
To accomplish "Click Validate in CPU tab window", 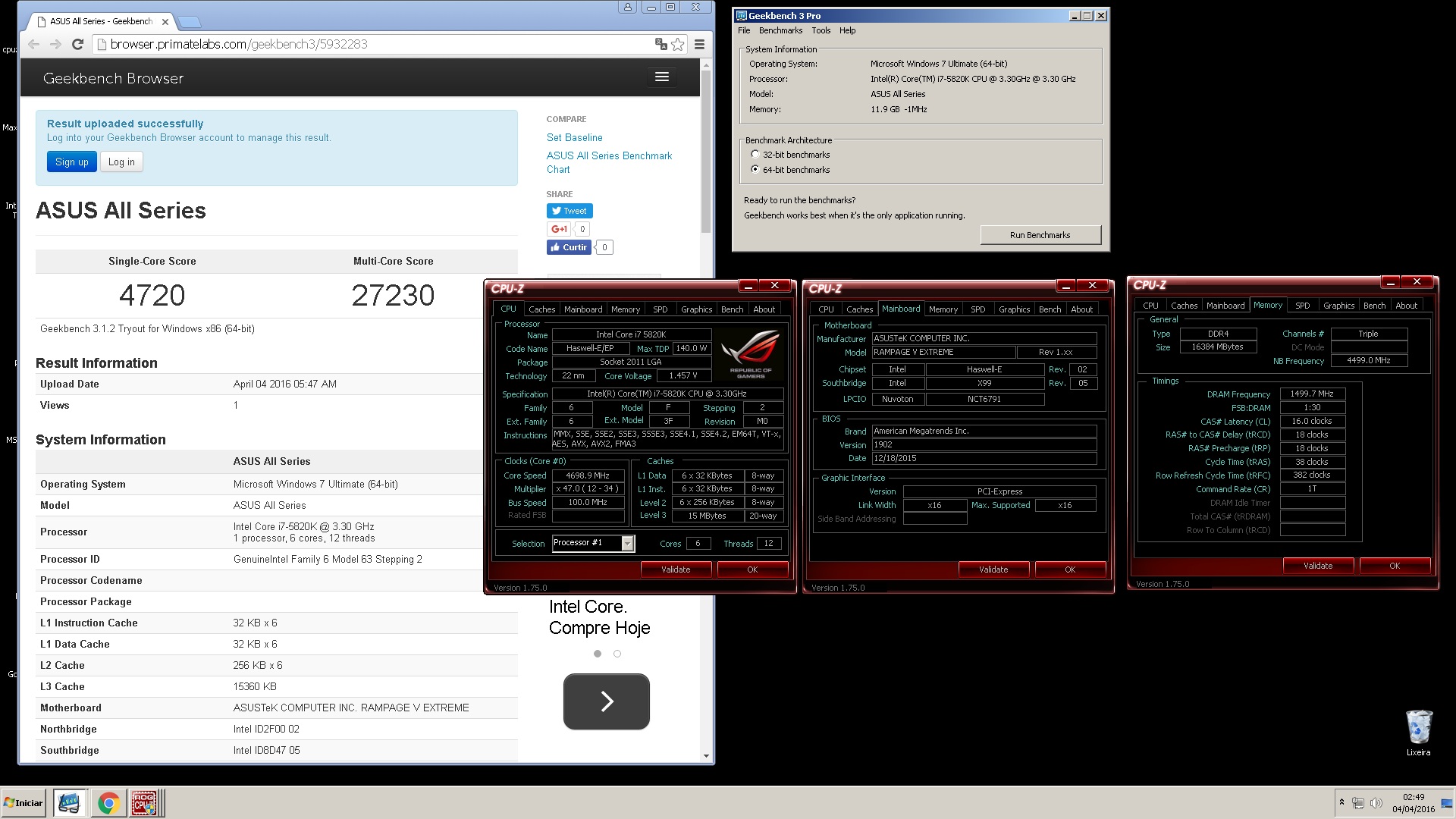I will coord(676,570).
